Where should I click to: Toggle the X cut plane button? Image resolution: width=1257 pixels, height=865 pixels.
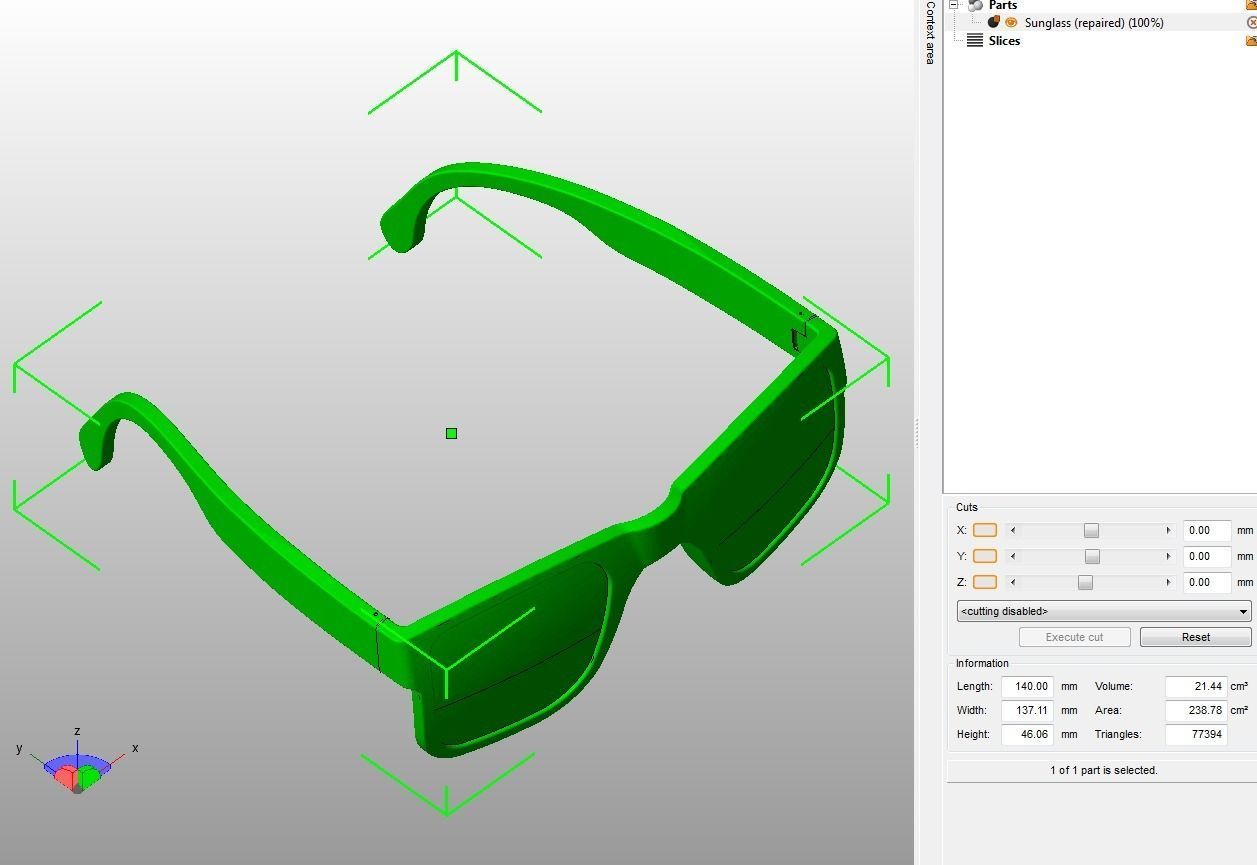pyautogui.click(x=985, y=530)
